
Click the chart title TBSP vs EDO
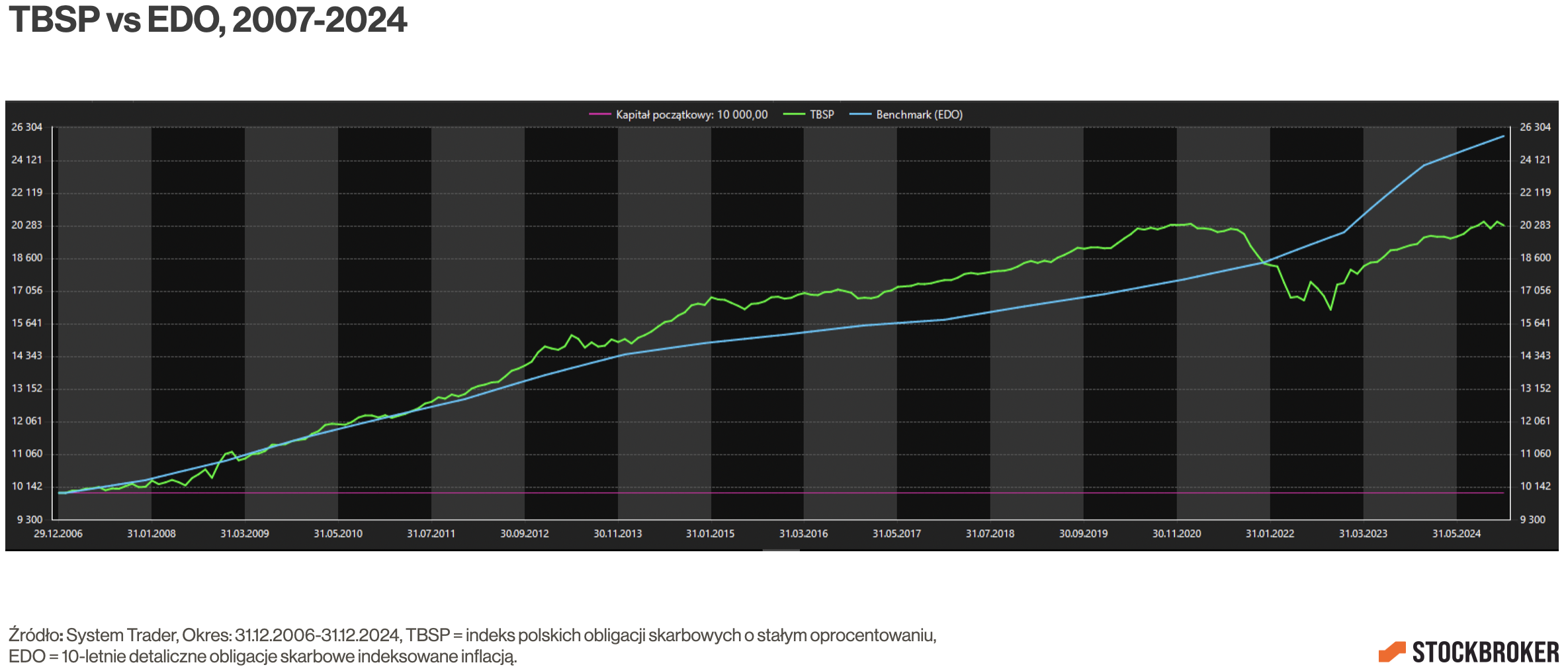coord(208,20)
